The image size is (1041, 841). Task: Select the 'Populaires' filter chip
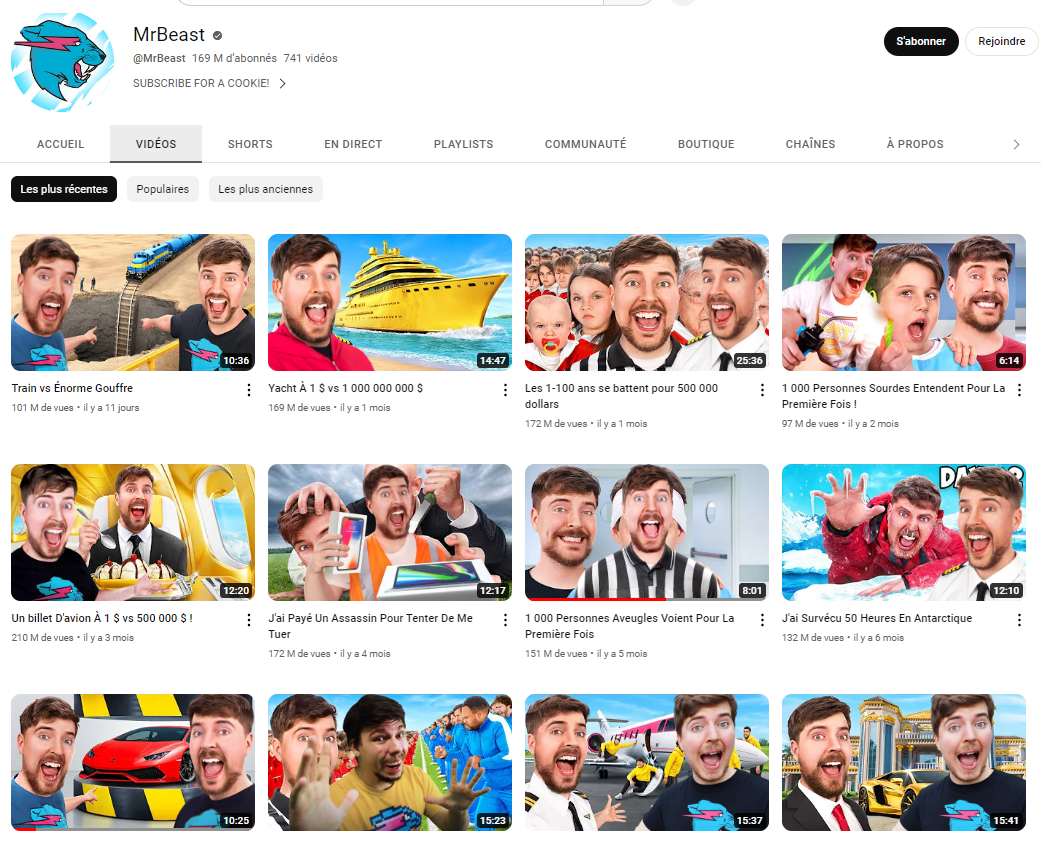163,189
